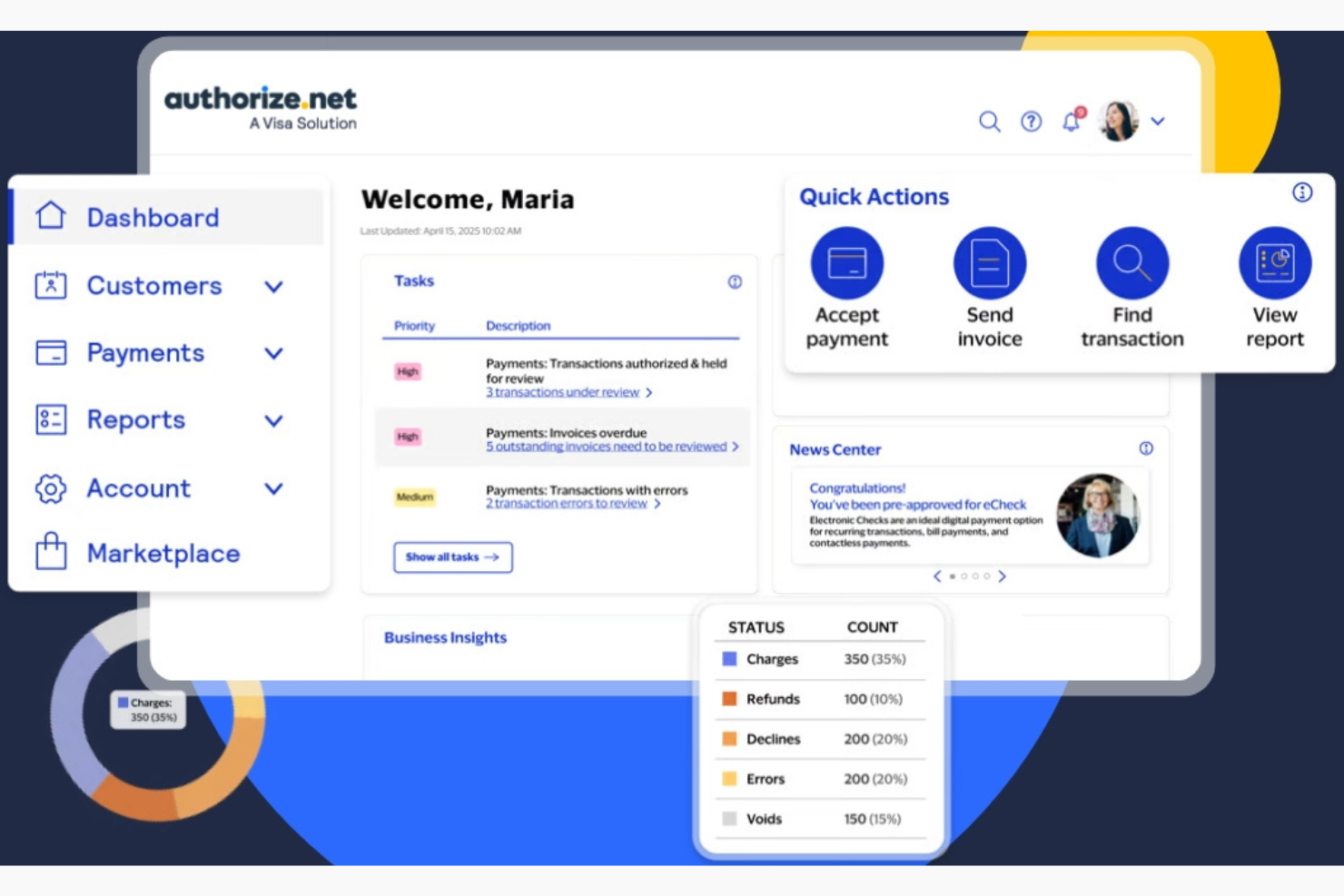Click the COUNT column header

(x=872, y=627)
